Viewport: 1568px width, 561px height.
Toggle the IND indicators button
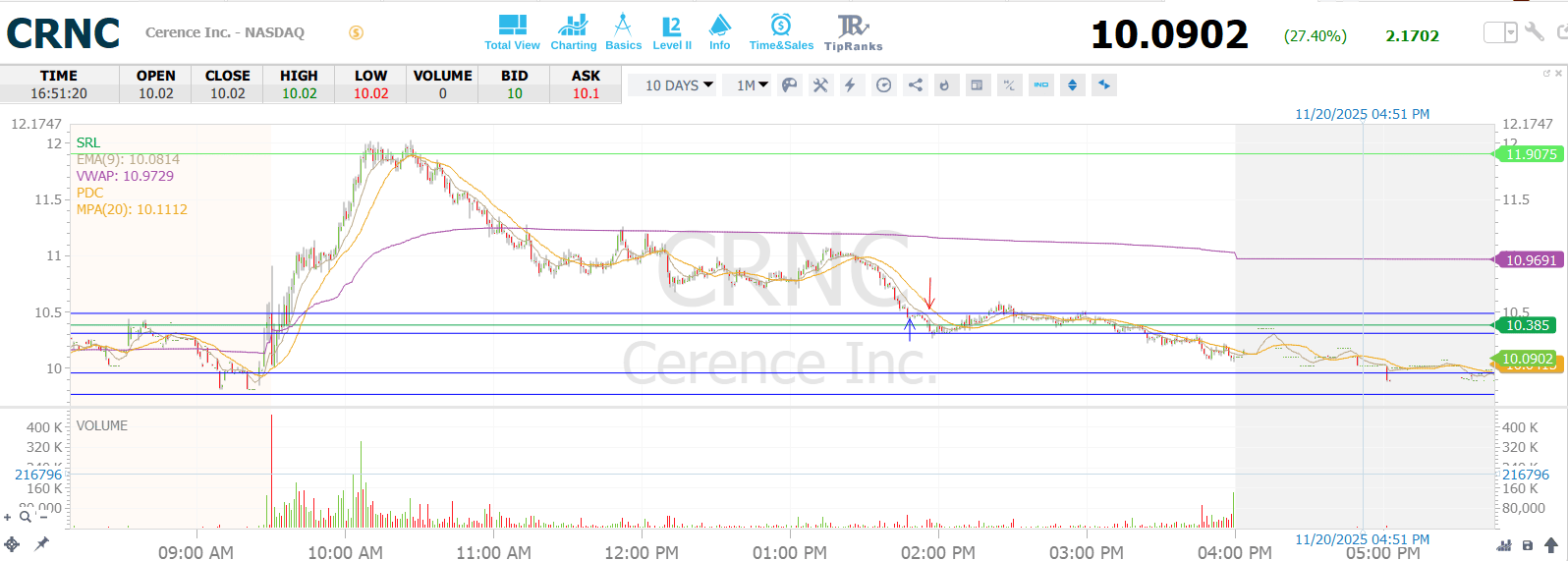click(1041, 85)
